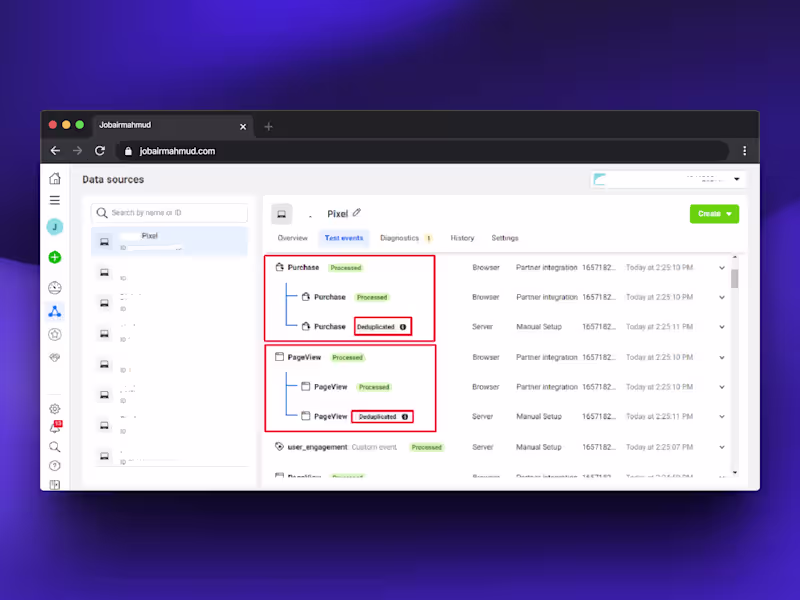Expand the top Purchase Processed row chevron
Viewport: 800px width, 600px height.
pyautogui.click(x=722, y=268)
